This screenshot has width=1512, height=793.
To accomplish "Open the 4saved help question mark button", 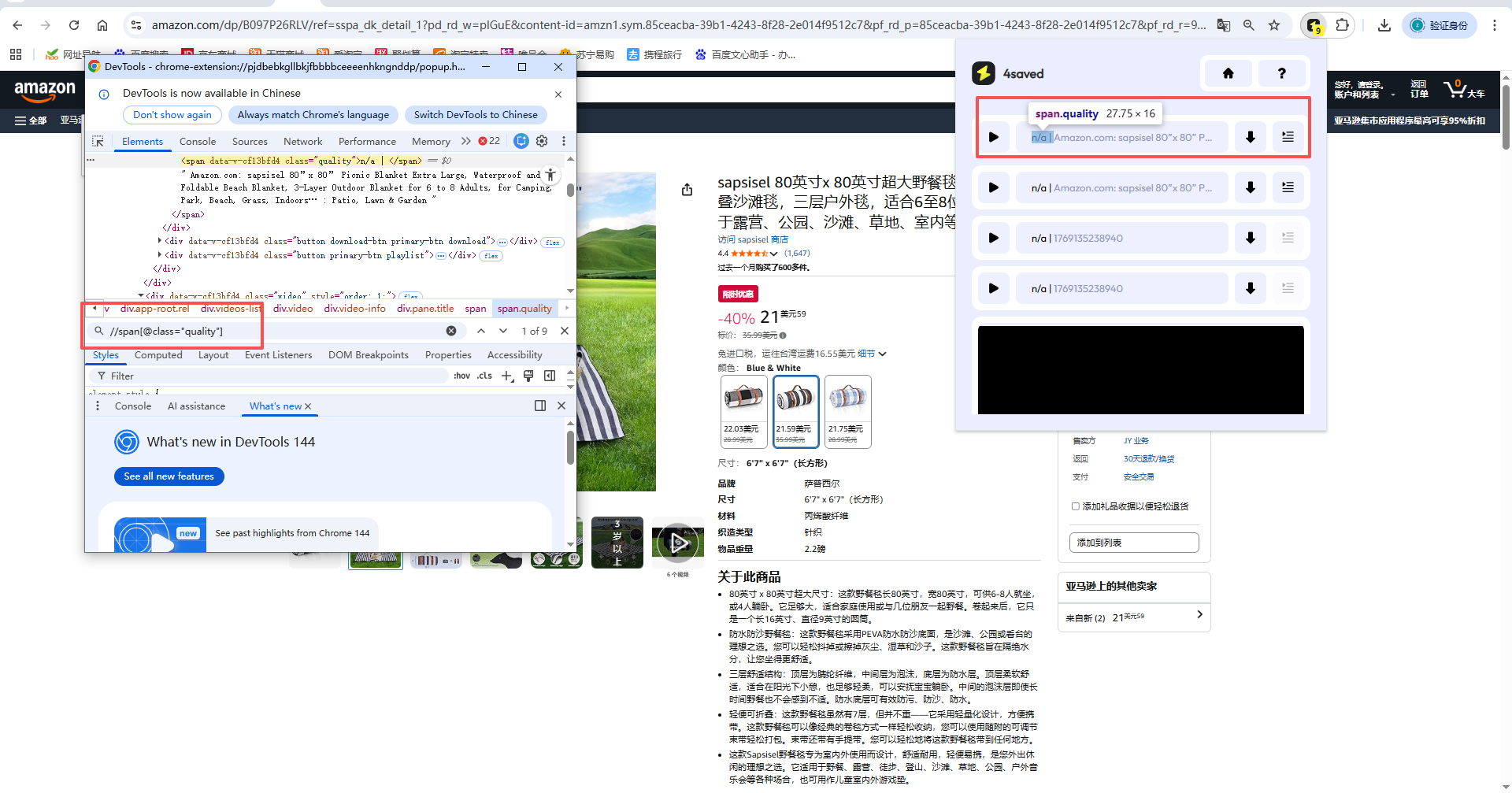I will pos(1281,73).
